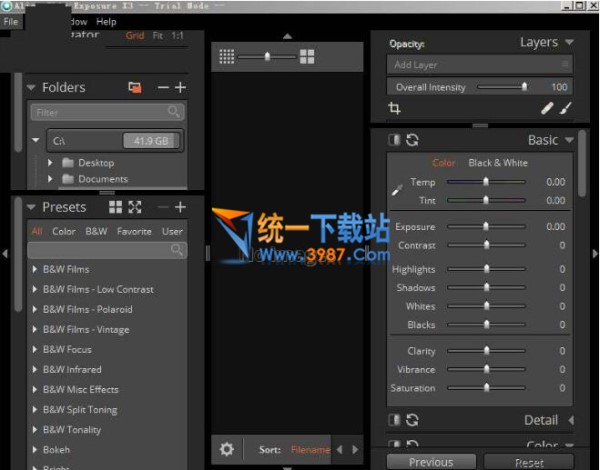Show Favorite presets tab
The image size is (600, 470).
(134, 231)
